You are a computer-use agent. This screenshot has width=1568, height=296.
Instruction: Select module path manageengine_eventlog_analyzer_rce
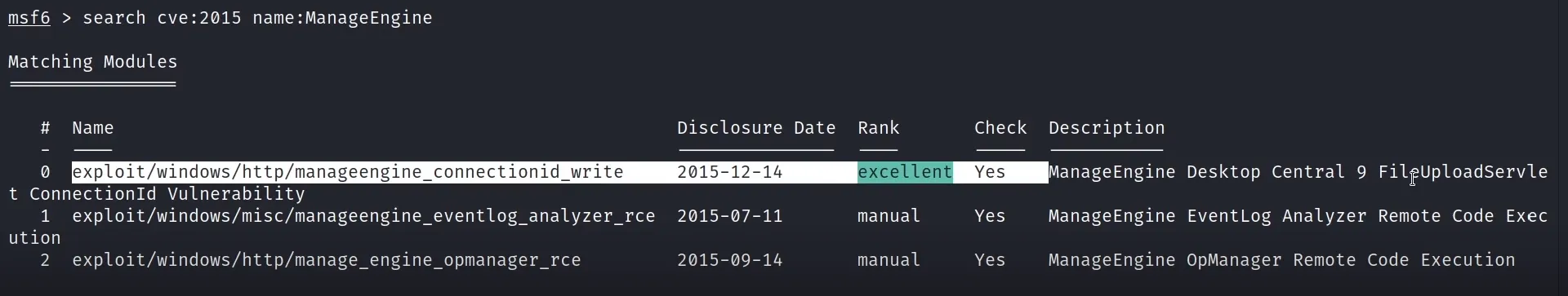(363, 216)
